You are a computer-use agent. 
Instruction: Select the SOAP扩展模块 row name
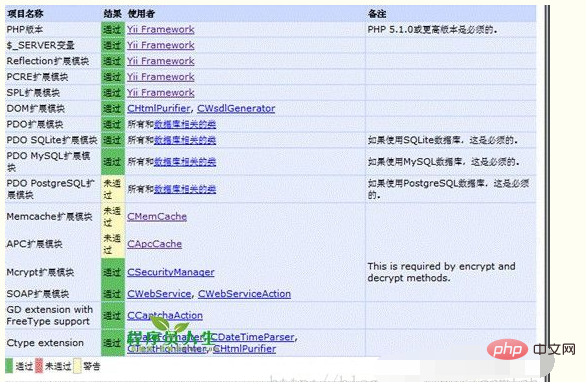38,294
